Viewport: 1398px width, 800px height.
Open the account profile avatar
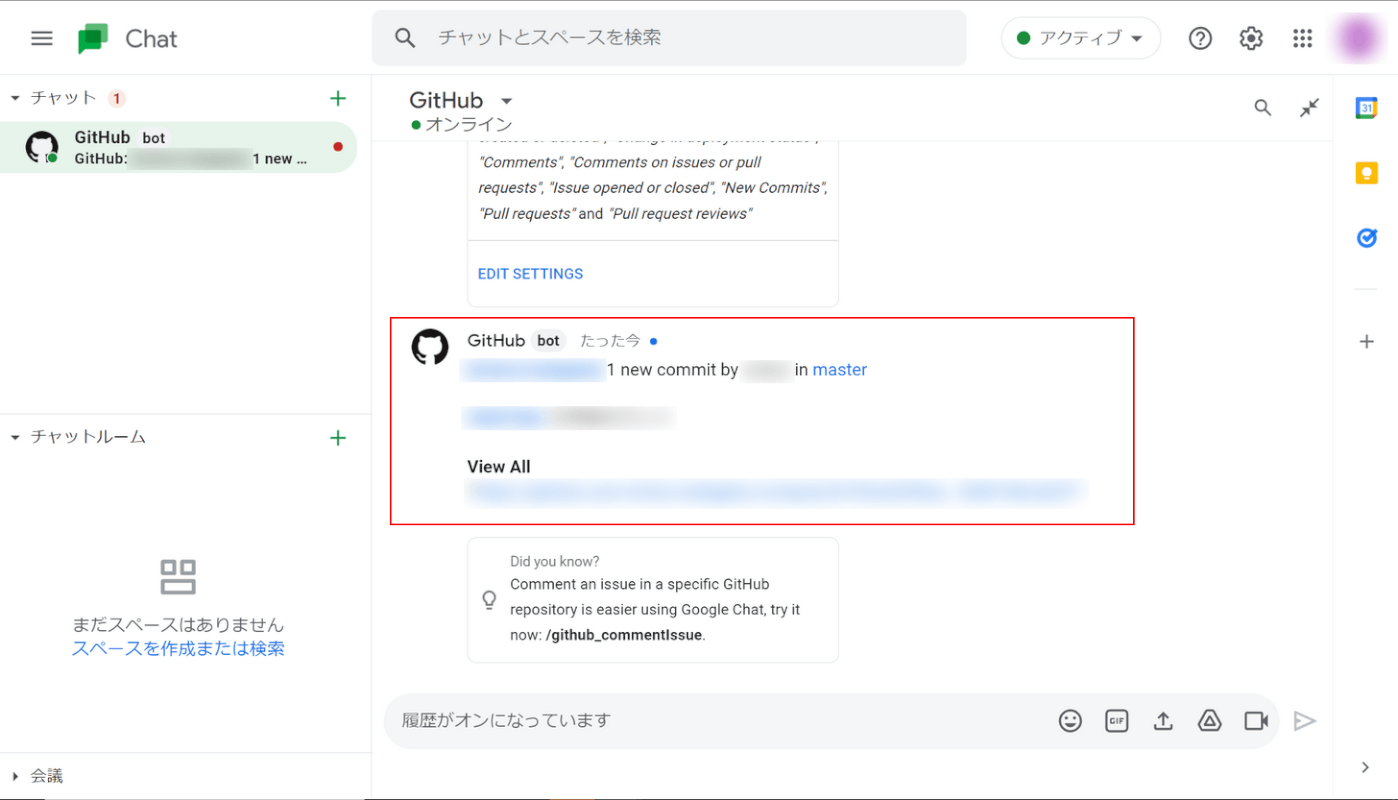pyautogui.click(x=1357, y=38)
